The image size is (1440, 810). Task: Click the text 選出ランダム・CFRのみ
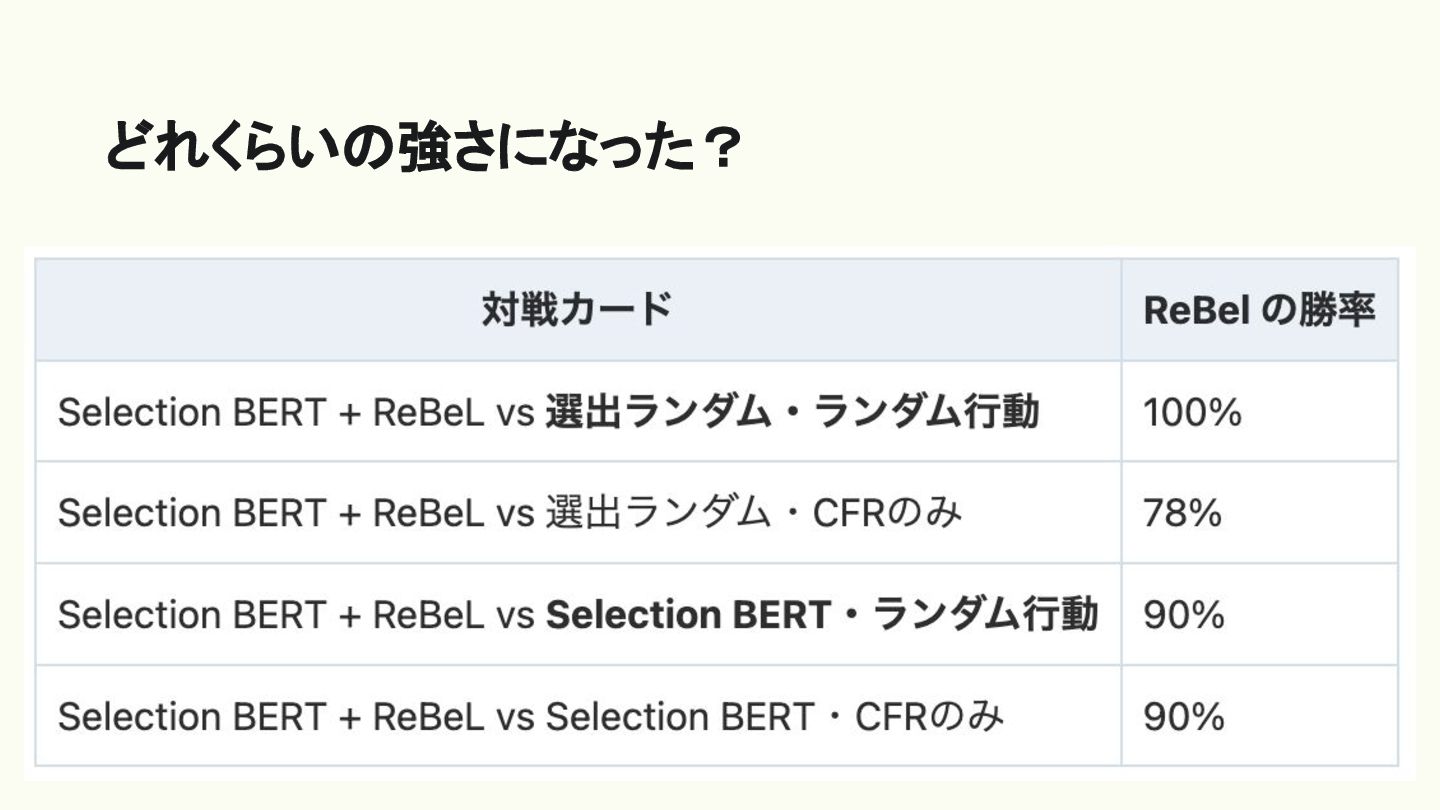pyautogui.click(x=754, y=513)
